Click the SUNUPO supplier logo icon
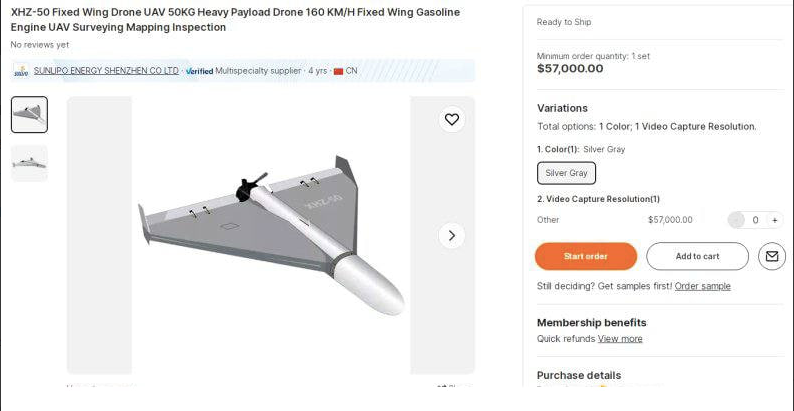 pos(21,71)
